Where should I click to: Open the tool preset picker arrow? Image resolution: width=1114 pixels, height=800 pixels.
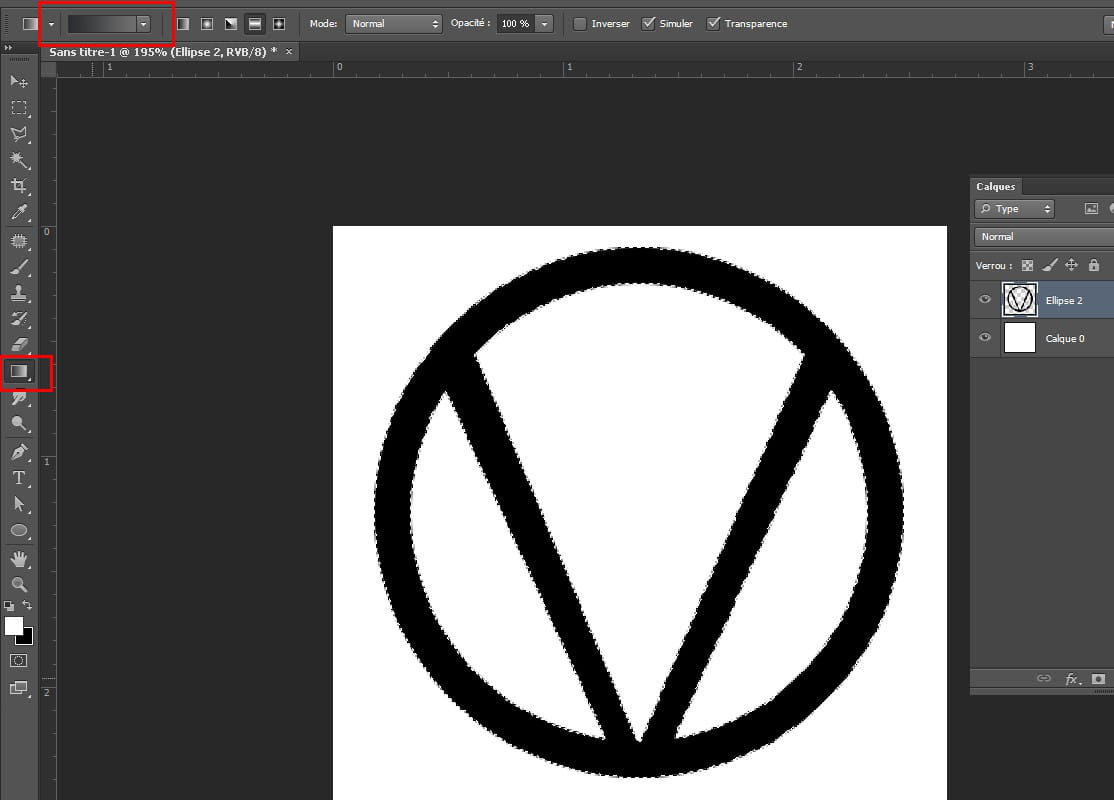coord(51,24)
